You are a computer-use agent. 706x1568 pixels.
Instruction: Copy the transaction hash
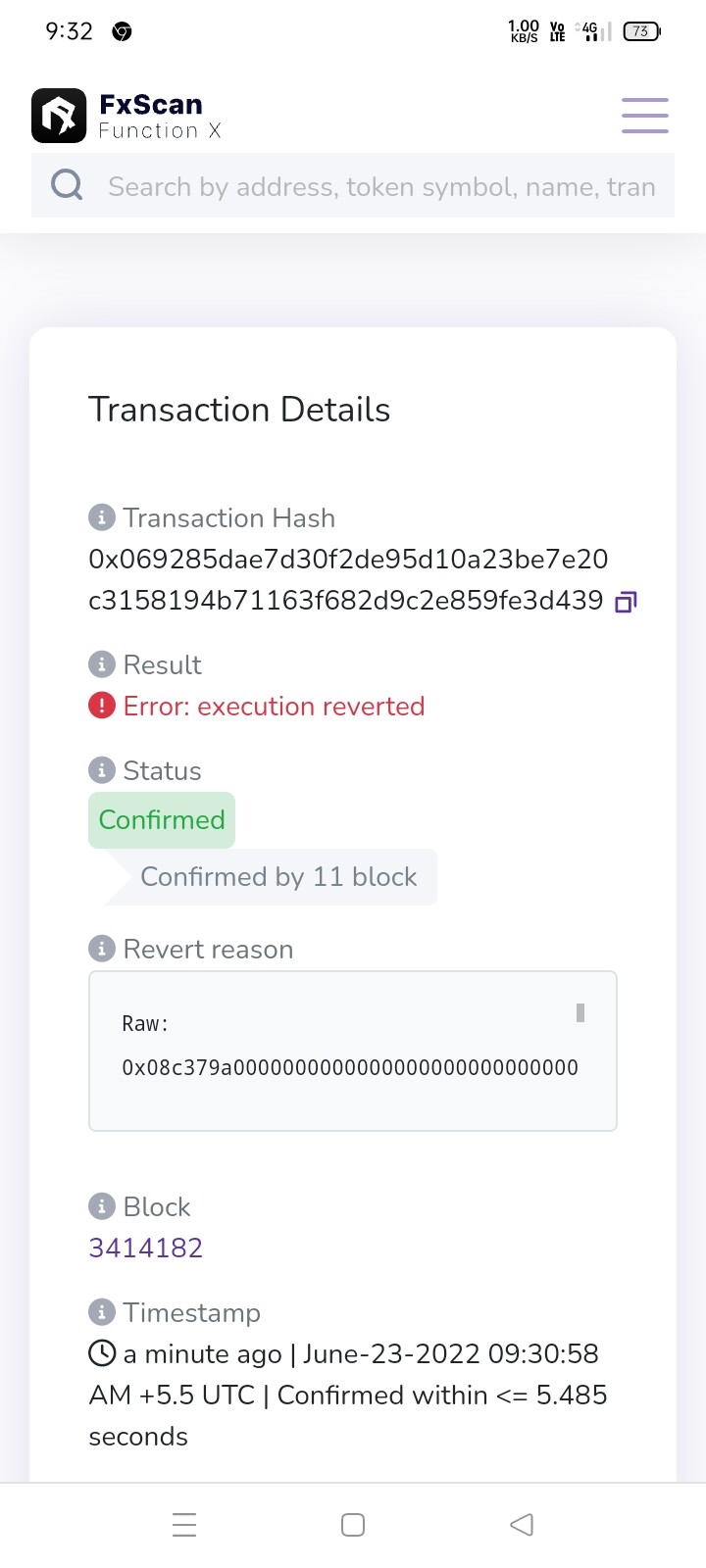[x=626, y=602]
